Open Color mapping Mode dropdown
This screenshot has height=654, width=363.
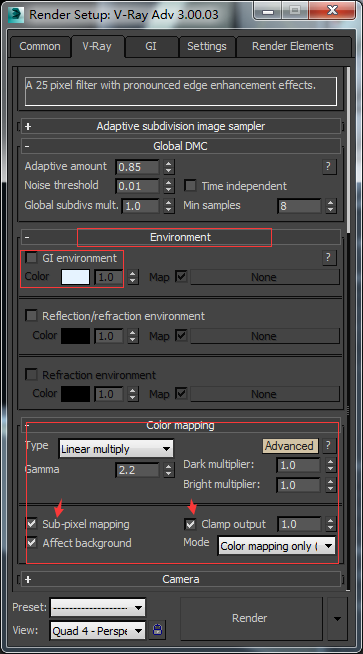276,546
